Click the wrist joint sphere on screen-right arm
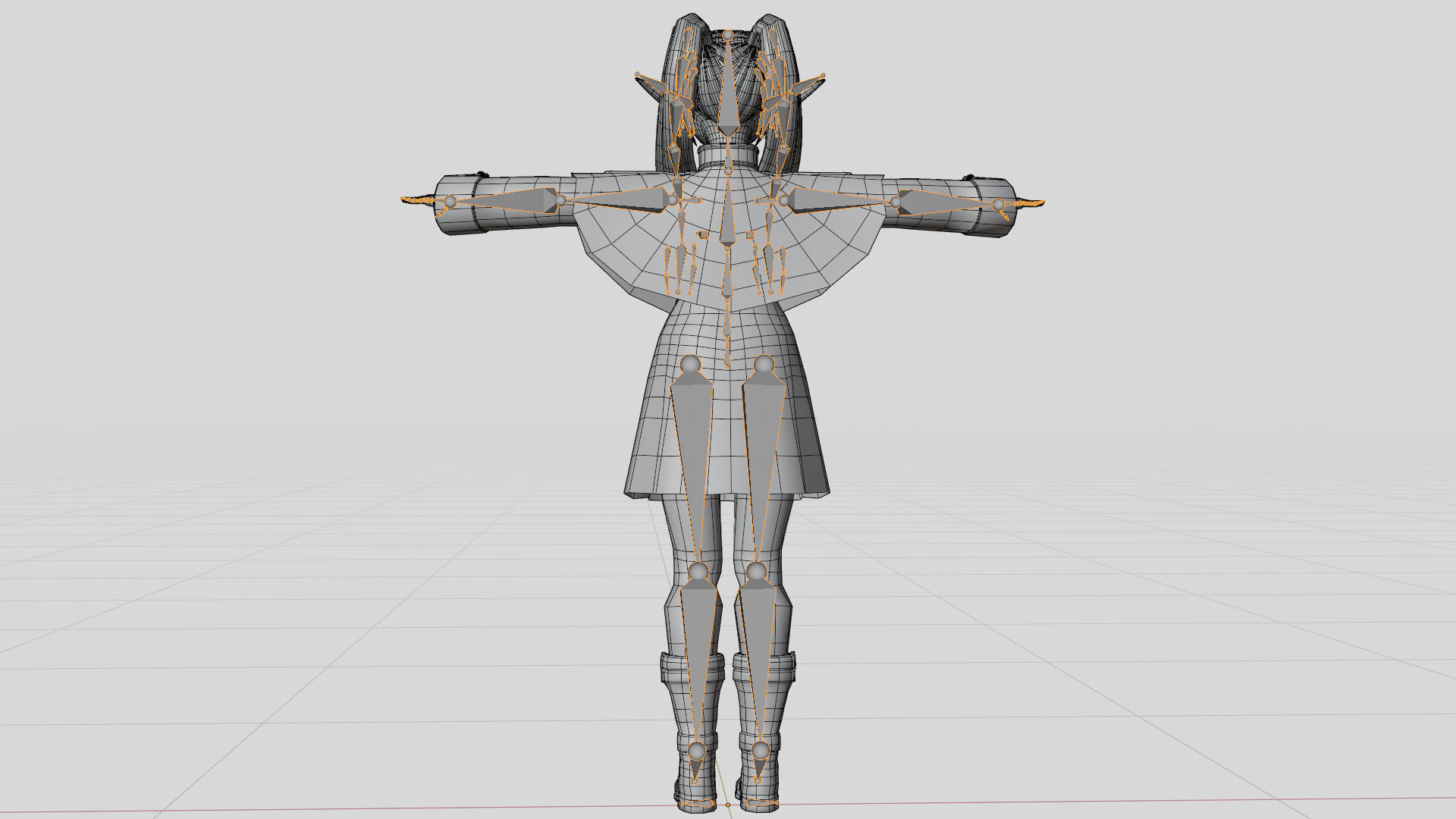1456x819 pixels. (999, 204)
